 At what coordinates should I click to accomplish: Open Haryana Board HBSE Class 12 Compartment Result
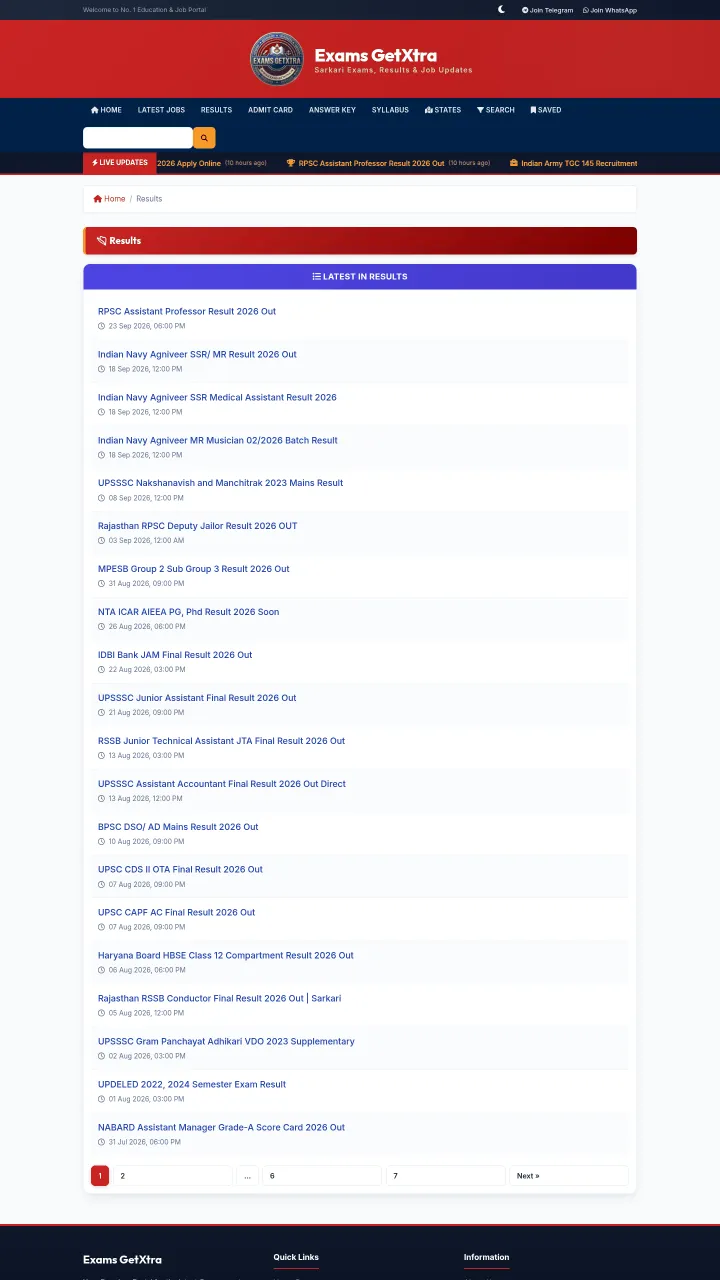[226, 955]
